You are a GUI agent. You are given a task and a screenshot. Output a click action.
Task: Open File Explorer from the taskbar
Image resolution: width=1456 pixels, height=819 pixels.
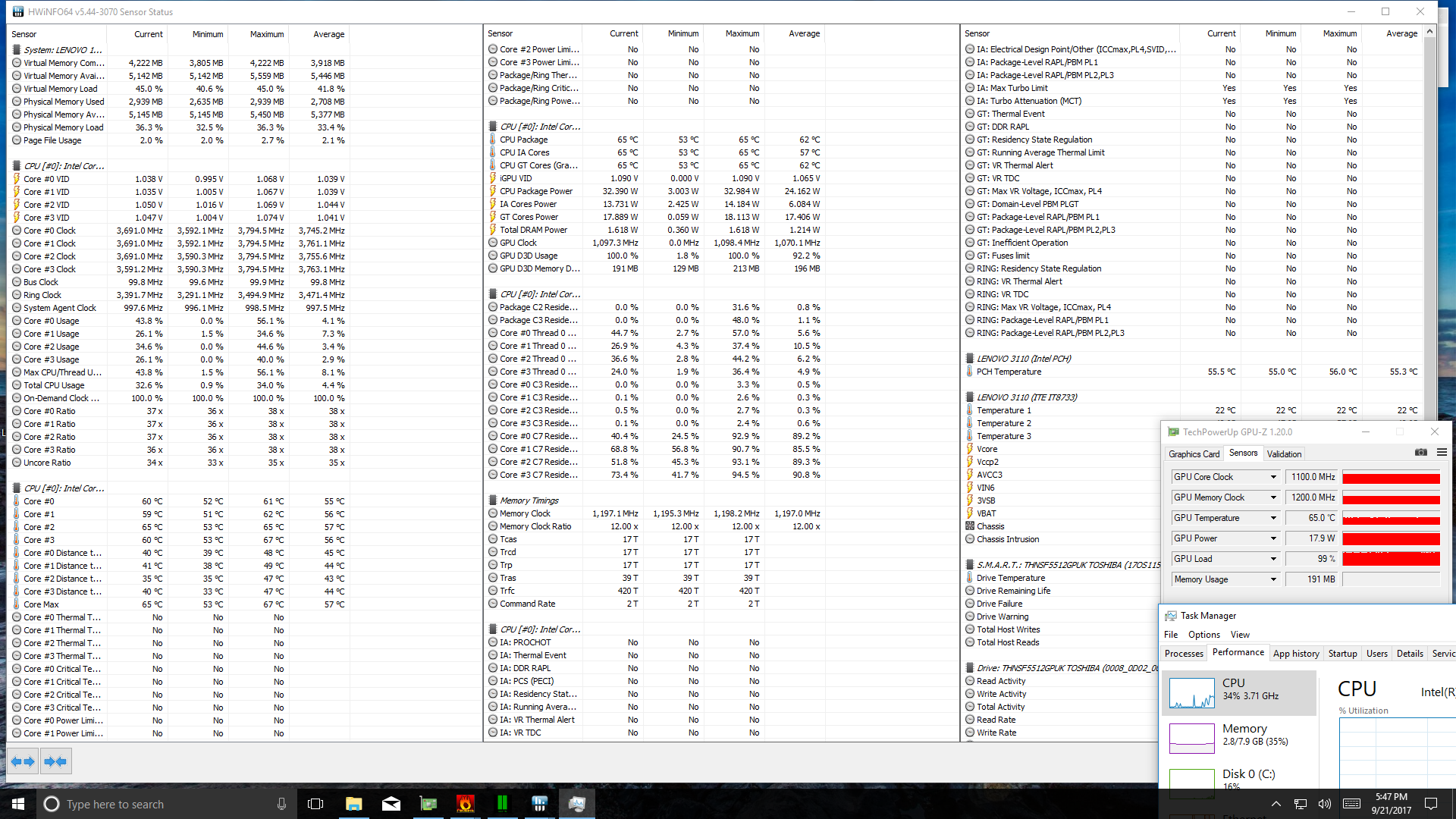[x=353, y=804]
